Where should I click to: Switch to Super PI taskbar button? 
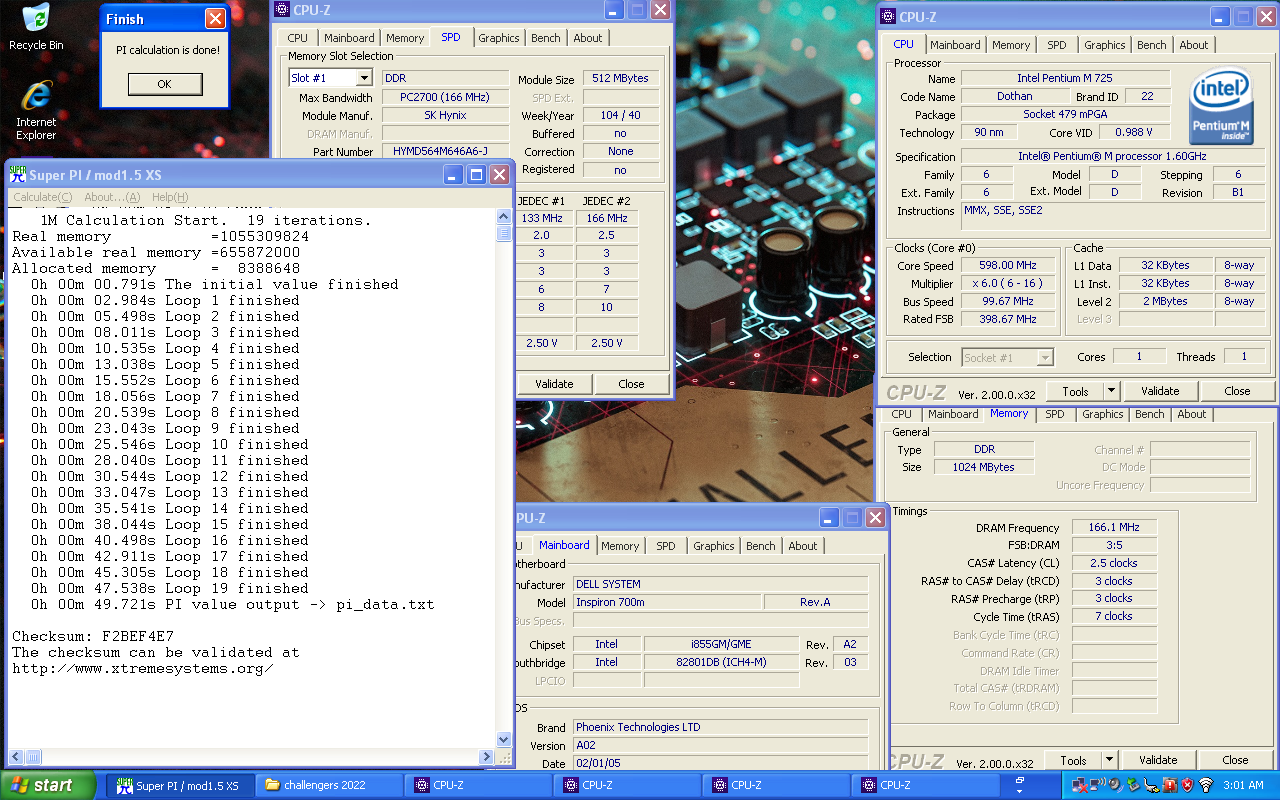pyautogui.click(x=180, y=785)
